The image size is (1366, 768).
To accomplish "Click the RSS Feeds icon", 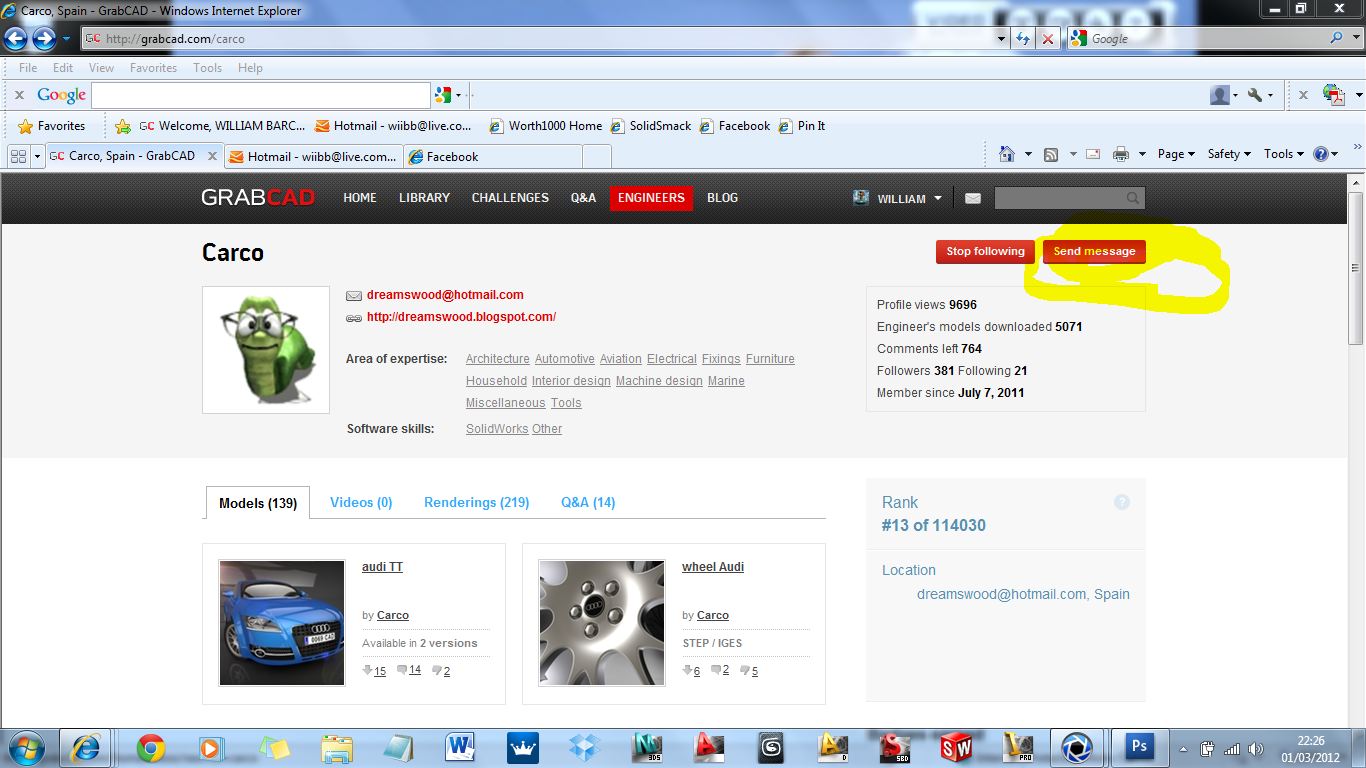I will pyautogui.click(x=1051, y=154).
